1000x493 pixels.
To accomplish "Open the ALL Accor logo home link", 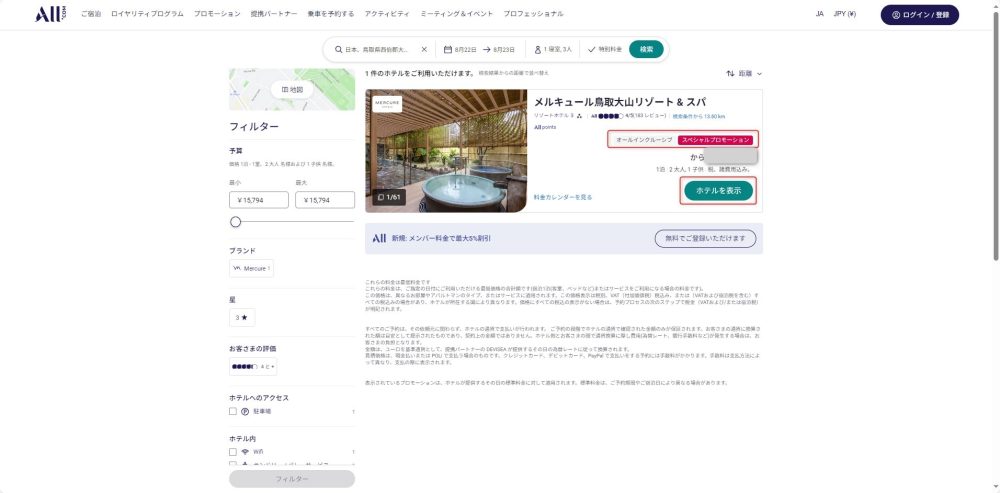I will pyautogui.click(x=50, y=14).
